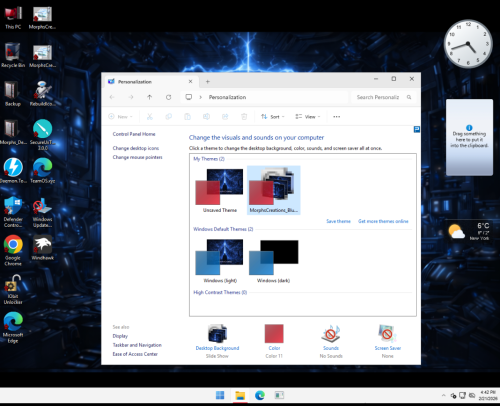Select the Windows (dark) theme
Viewport: 500px width, 406px height.
point(273,261)
